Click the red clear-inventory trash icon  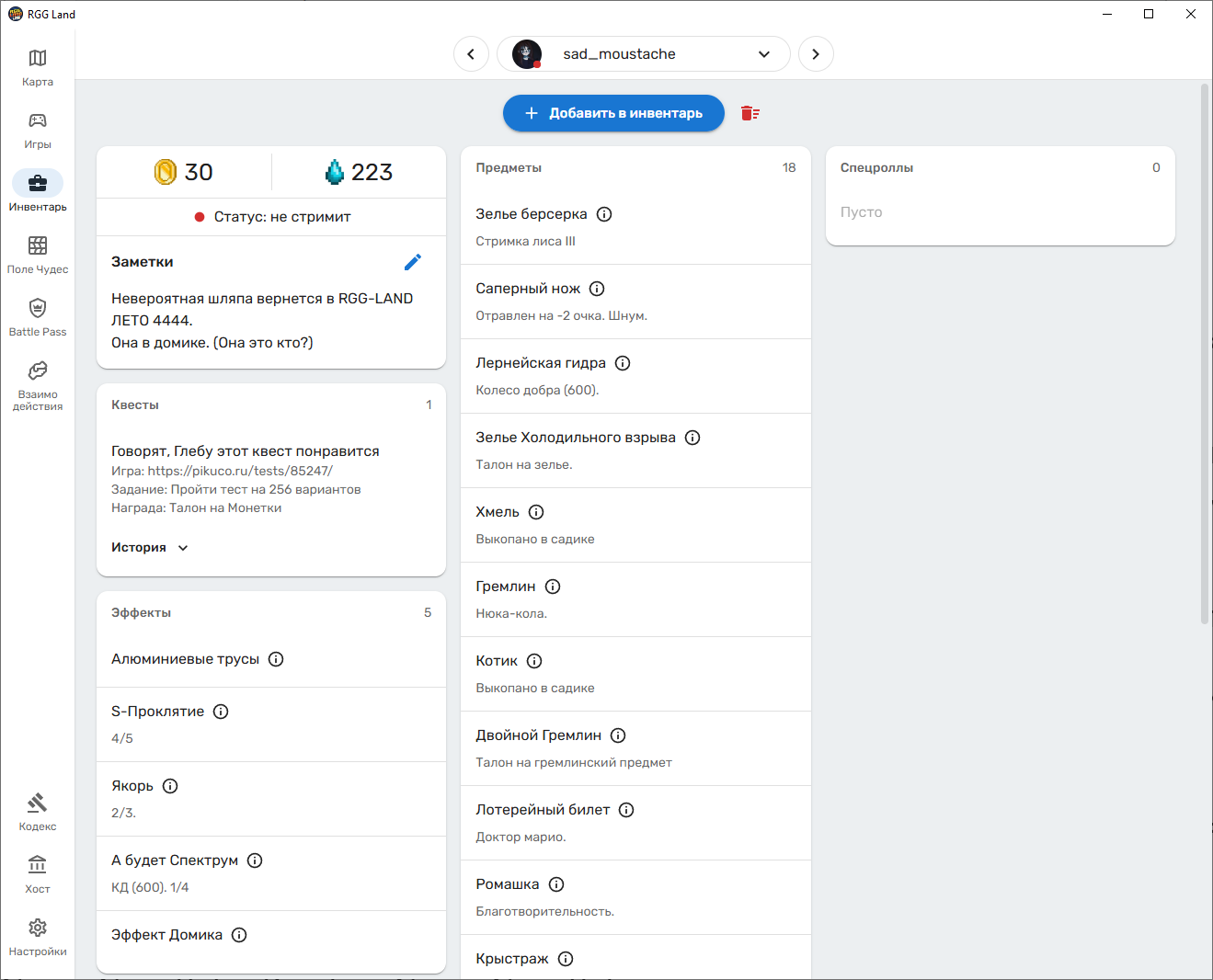pyautogui.click(x=750, y=113)
